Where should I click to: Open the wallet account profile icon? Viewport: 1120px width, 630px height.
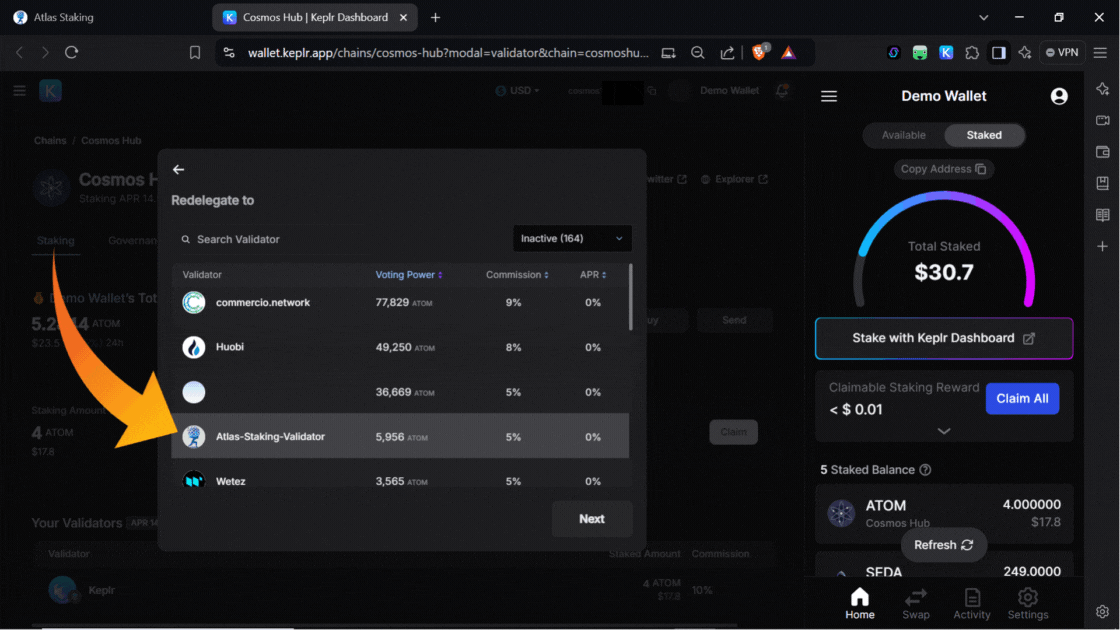1059,96
